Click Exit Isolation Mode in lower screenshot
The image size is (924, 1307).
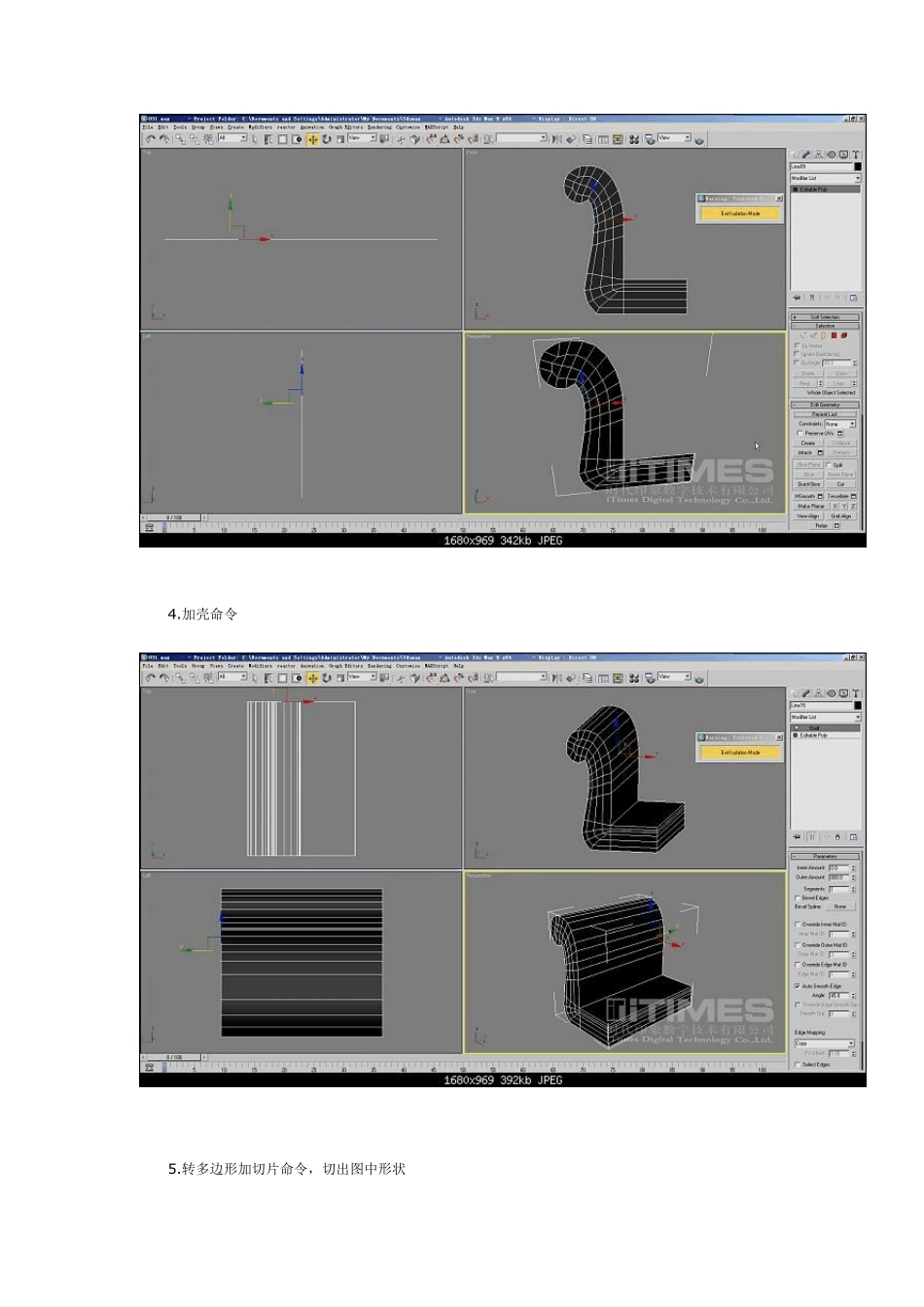(x=740, y=752)
